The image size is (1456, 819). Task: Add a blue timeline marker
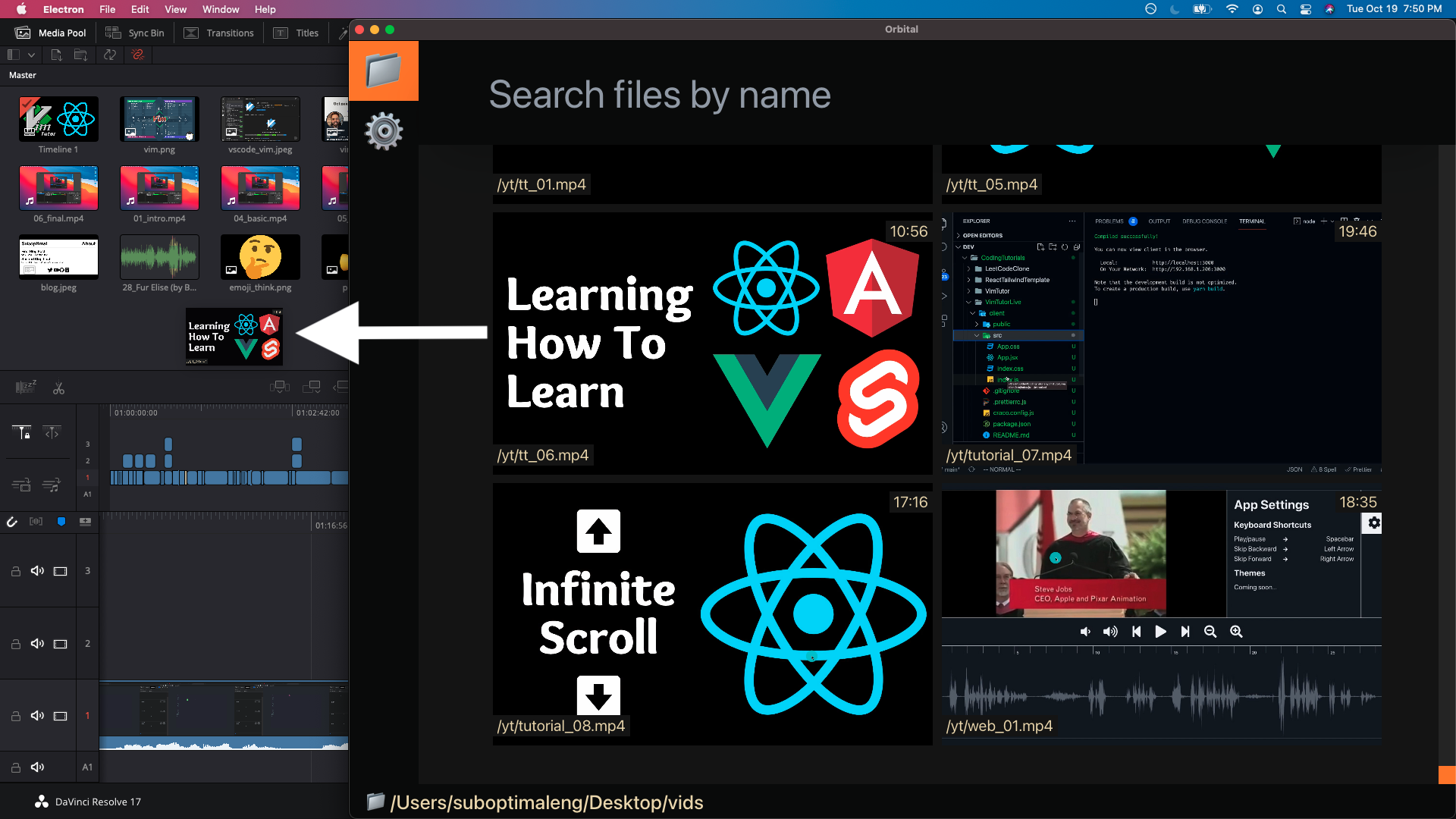(x=61, y=522)
